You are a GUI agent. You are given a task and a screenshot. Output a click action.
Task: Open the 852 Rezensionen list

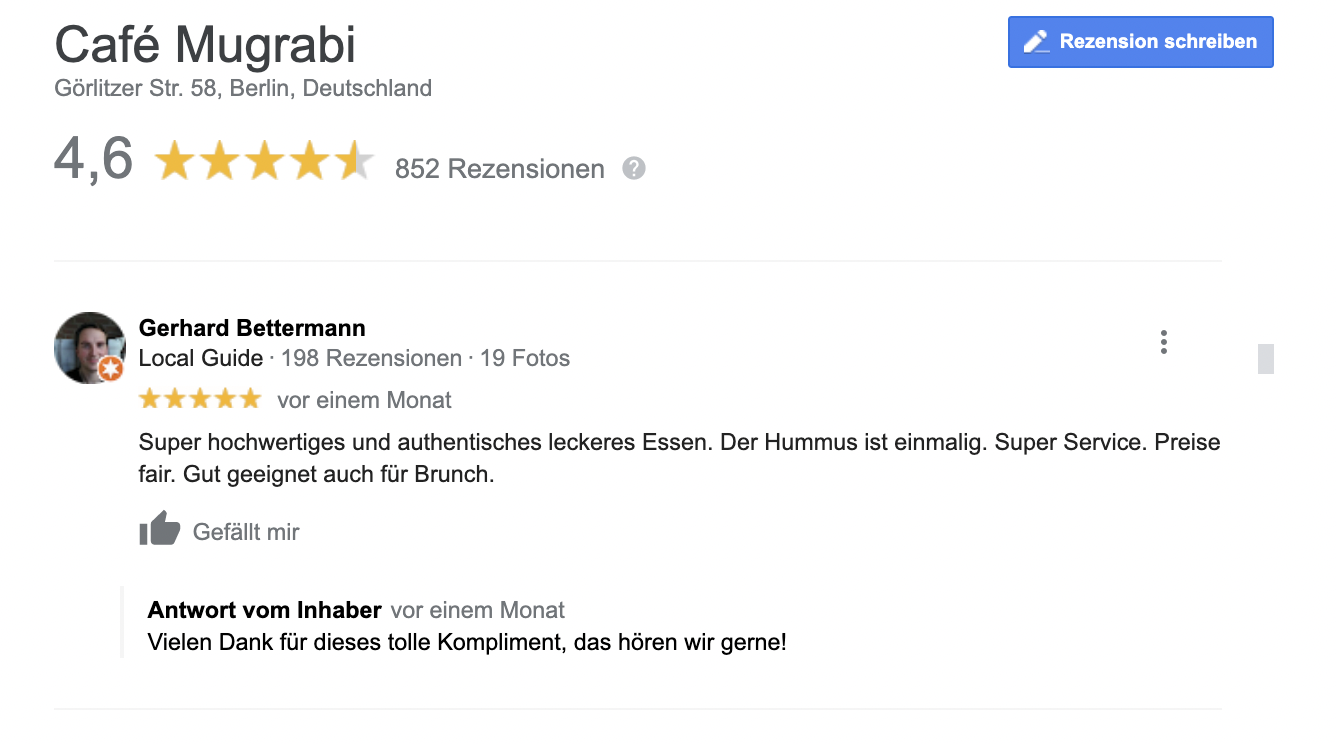point(499,168)
